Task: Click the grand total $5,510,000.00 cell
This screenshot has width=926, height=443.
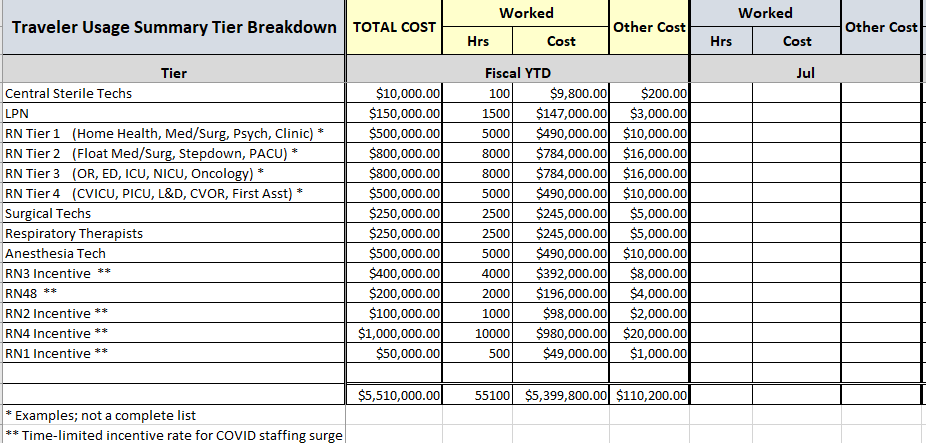Action: [400, 394]
